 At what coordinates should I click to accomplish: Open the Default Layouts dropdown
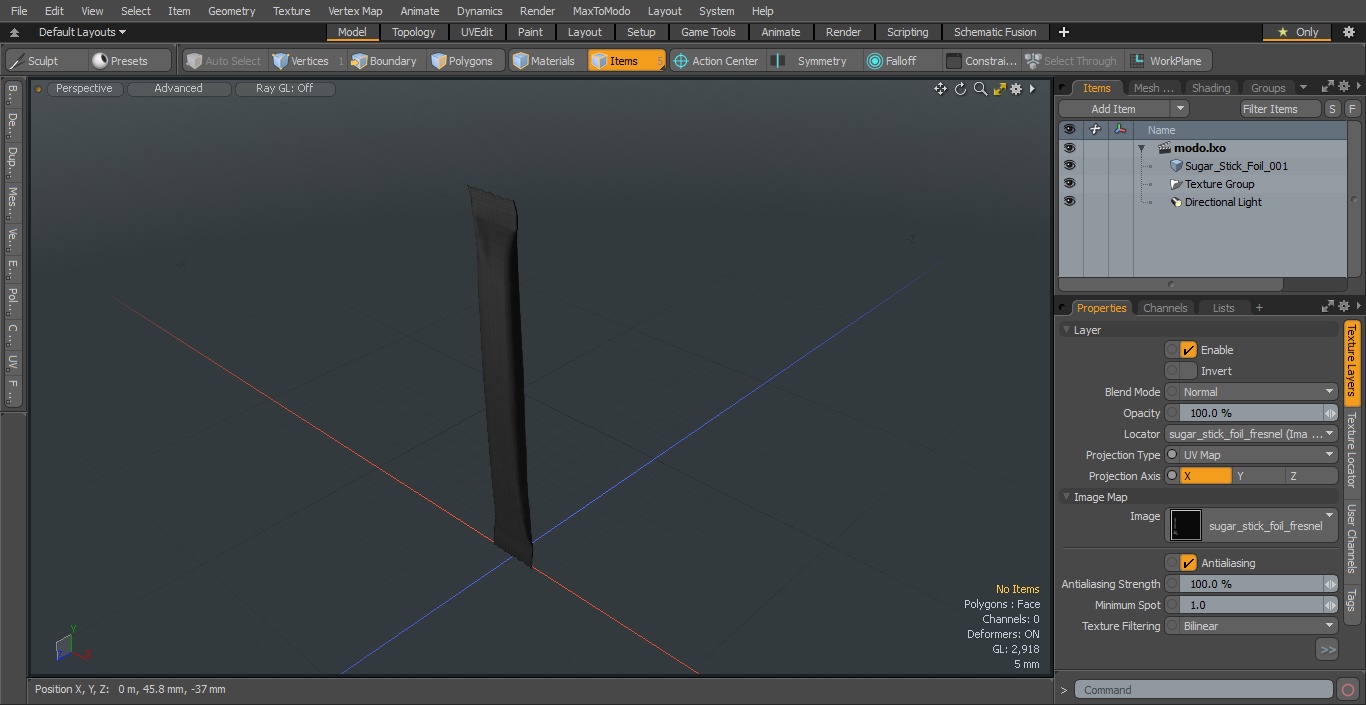[82, 32]
